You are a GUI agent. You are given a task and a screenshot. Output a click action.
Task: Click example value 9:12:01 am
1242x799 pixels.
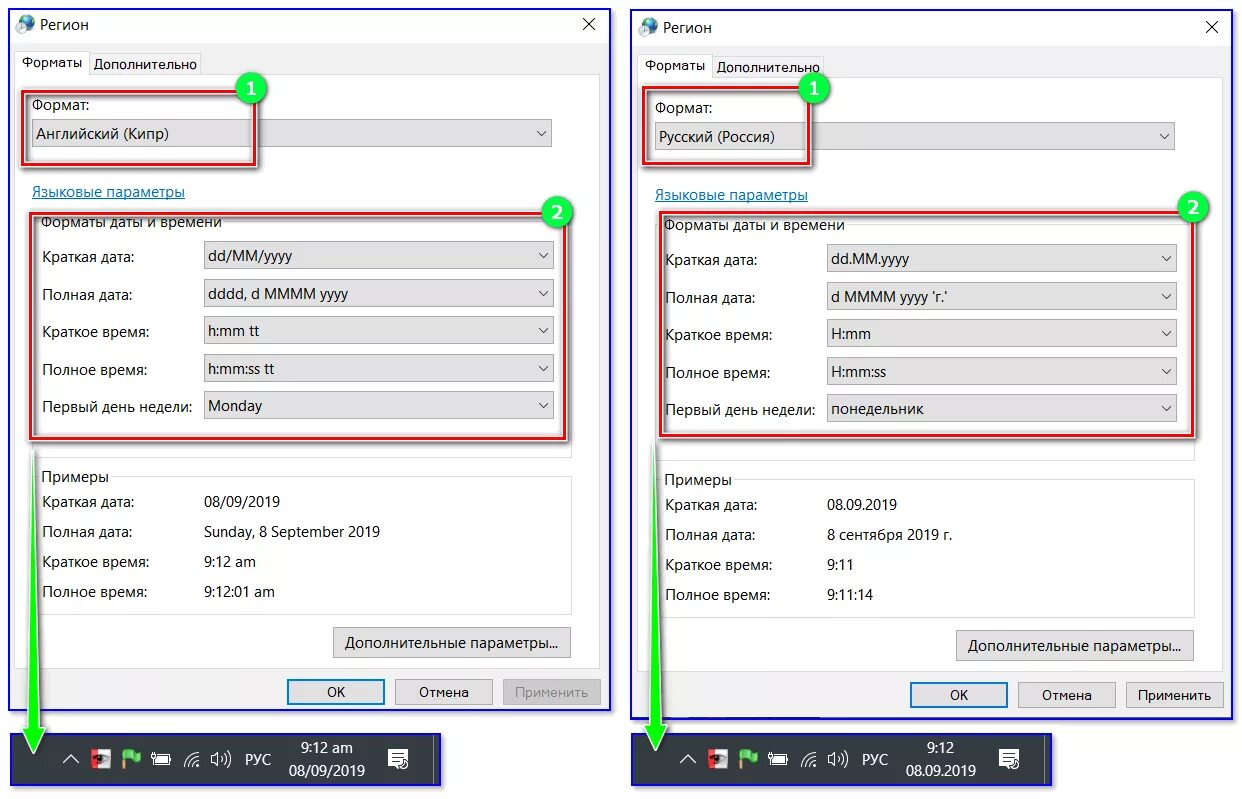[239, 592]
